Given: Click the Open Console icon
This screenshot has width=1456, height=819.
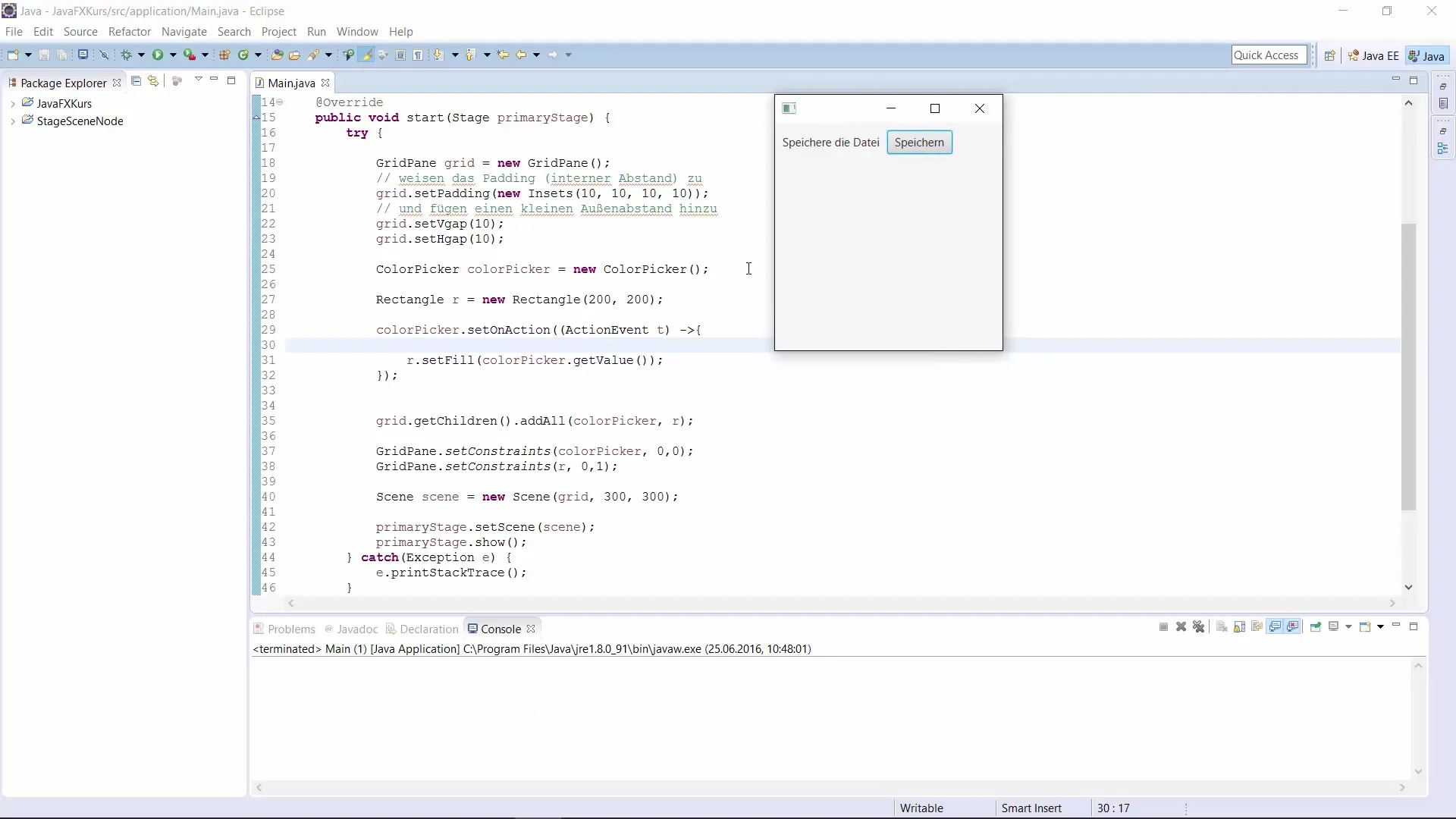Looking at the screenshot, I should pyautogui.click(x=1365, y=627).
